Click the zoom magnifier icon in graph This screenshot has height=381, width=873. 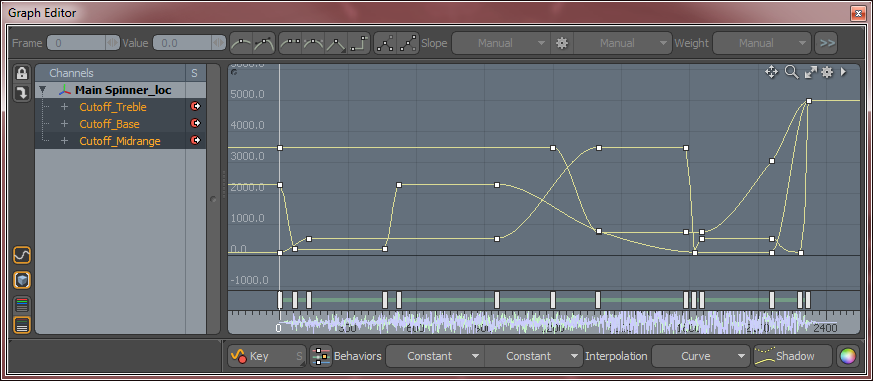pyautogui.click(x=792, y=72)
